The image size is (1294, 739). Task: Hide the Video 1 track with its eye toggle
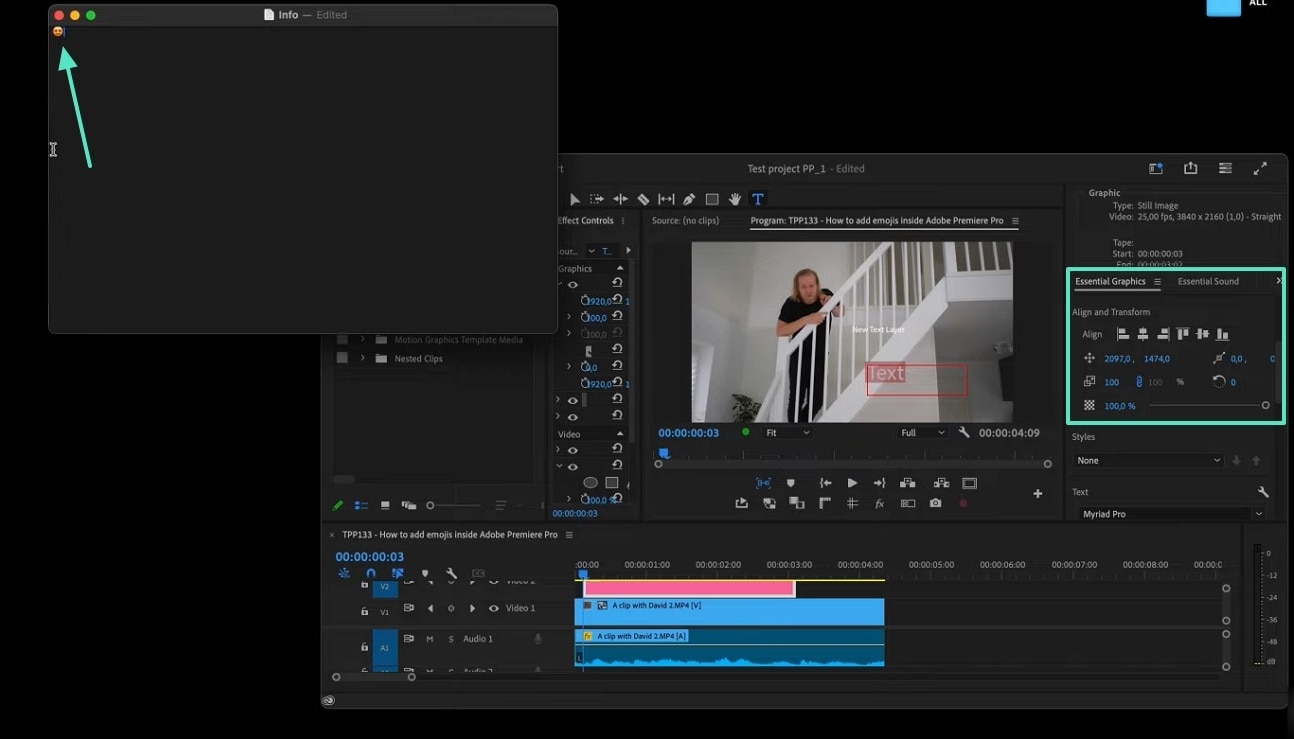493,609
